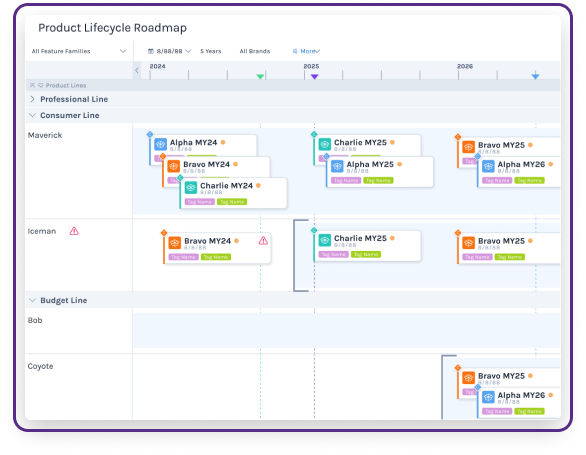Image resolution: width=586 pixels, height=455 pixels.
Task: Select the 5 Years range filter
Action: 211,51
